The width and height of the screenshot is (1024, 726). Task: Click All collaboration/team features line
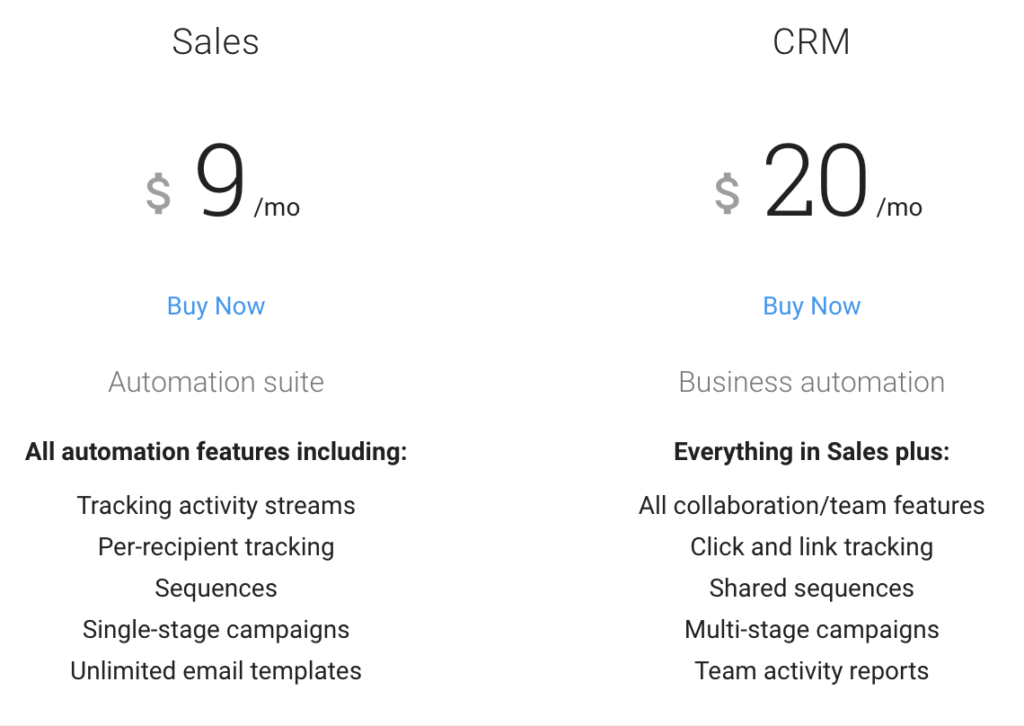[812, 506]
